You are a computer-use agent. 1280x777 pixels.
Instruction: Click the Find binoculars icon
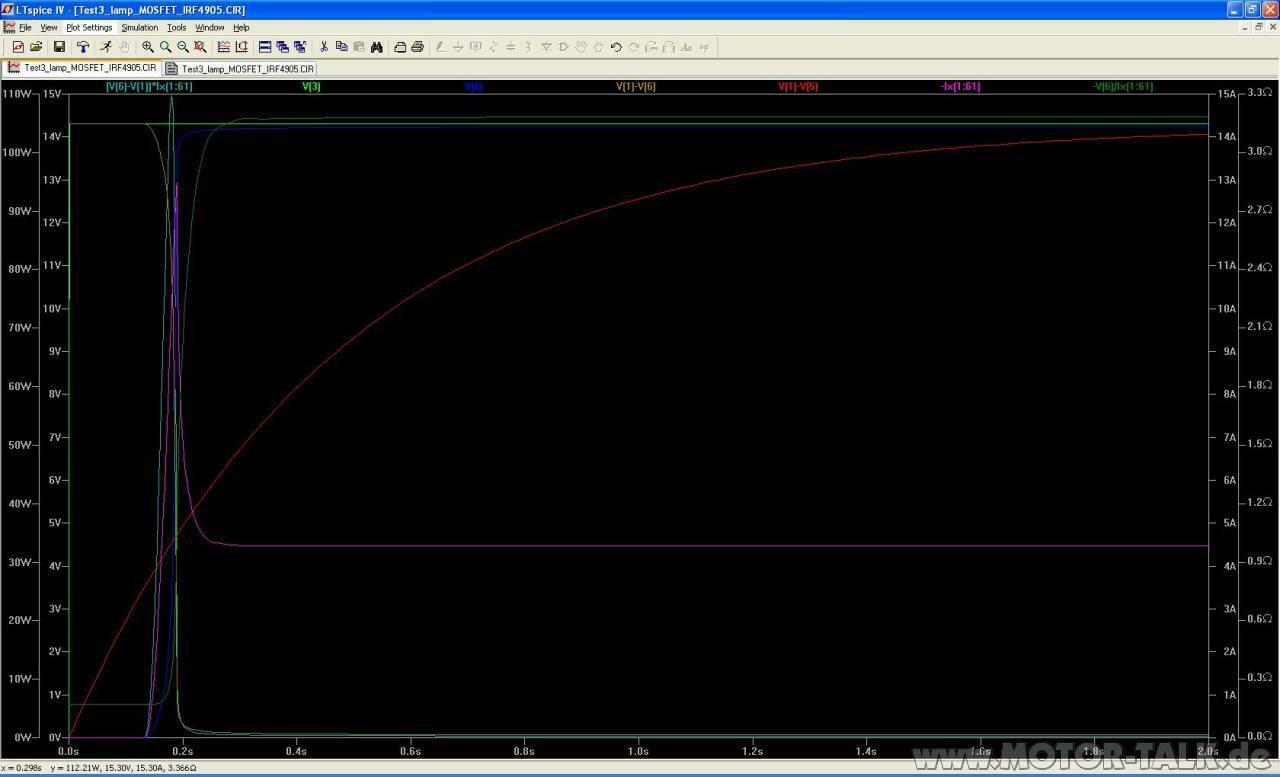377,47
